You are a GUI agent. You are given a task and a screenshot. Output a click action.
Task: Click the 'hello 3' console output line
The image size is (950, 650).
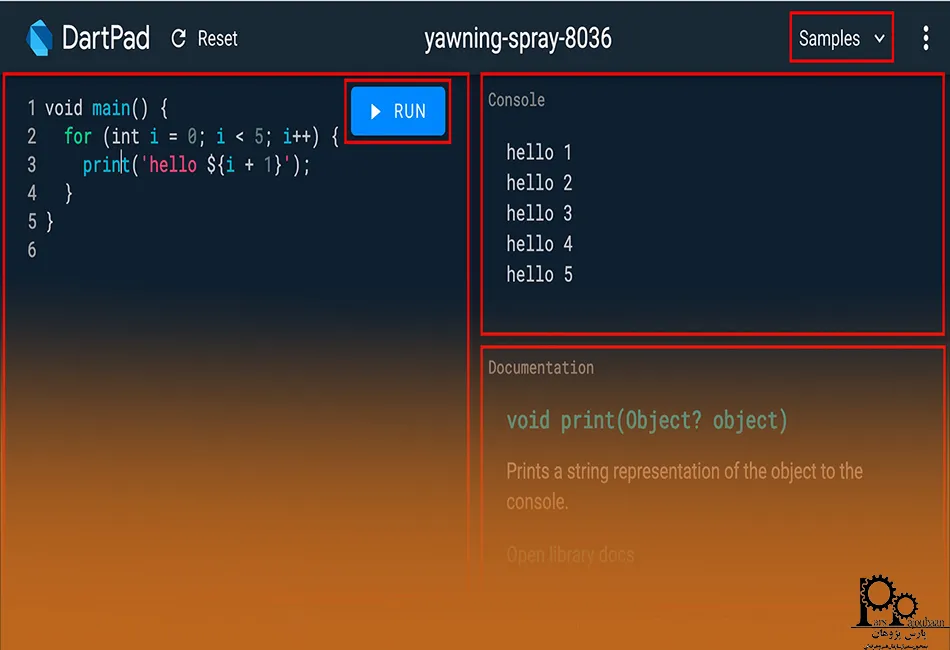539,214
